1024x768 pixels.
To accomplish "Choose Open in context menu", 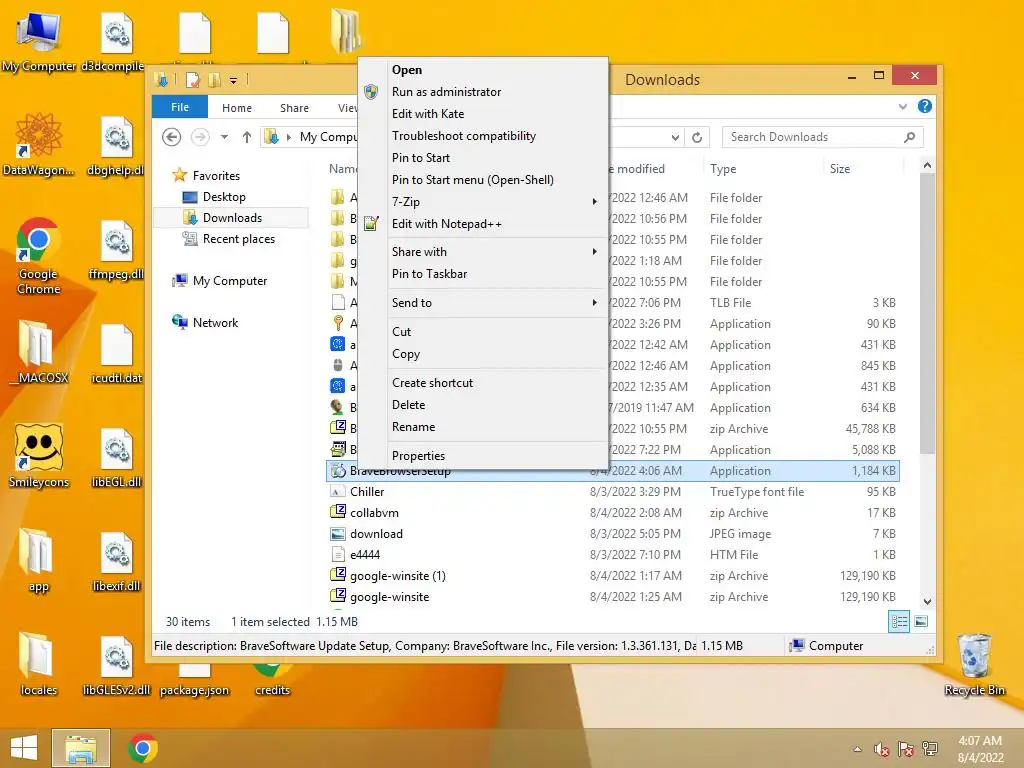I will 483,70.
